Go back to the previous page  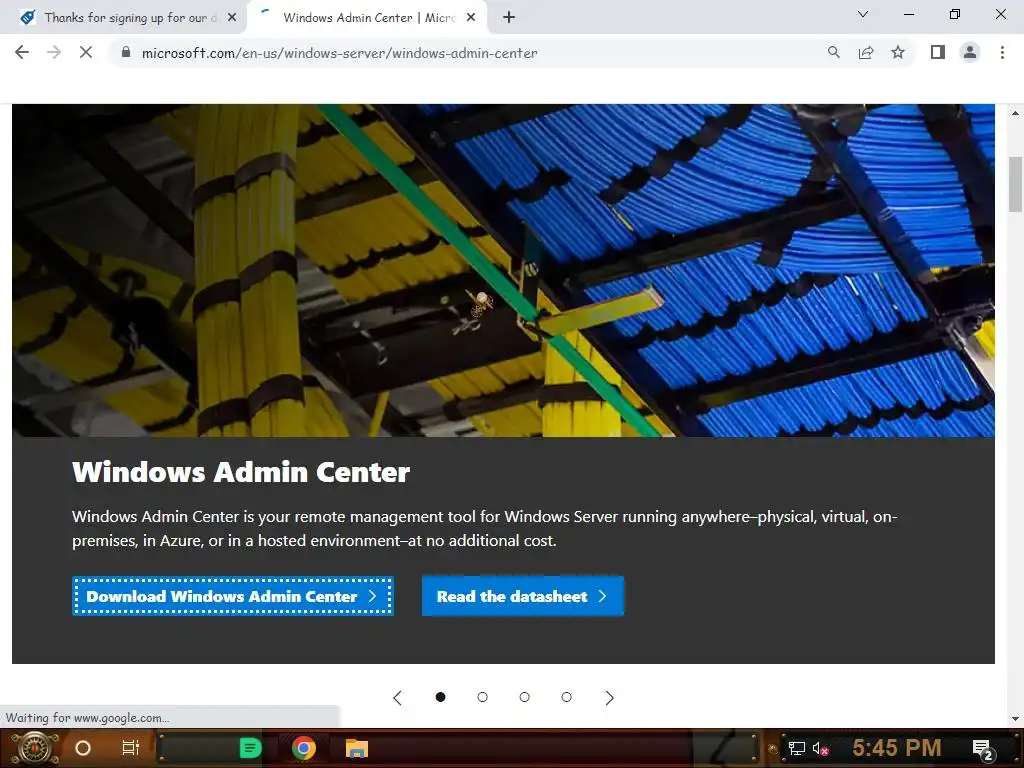22,52
